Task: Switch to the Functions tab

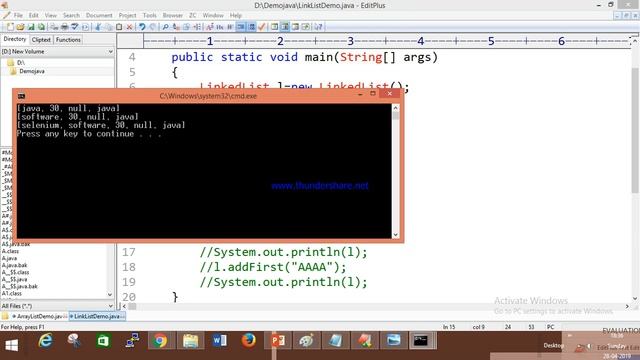Action: [68, 40]
